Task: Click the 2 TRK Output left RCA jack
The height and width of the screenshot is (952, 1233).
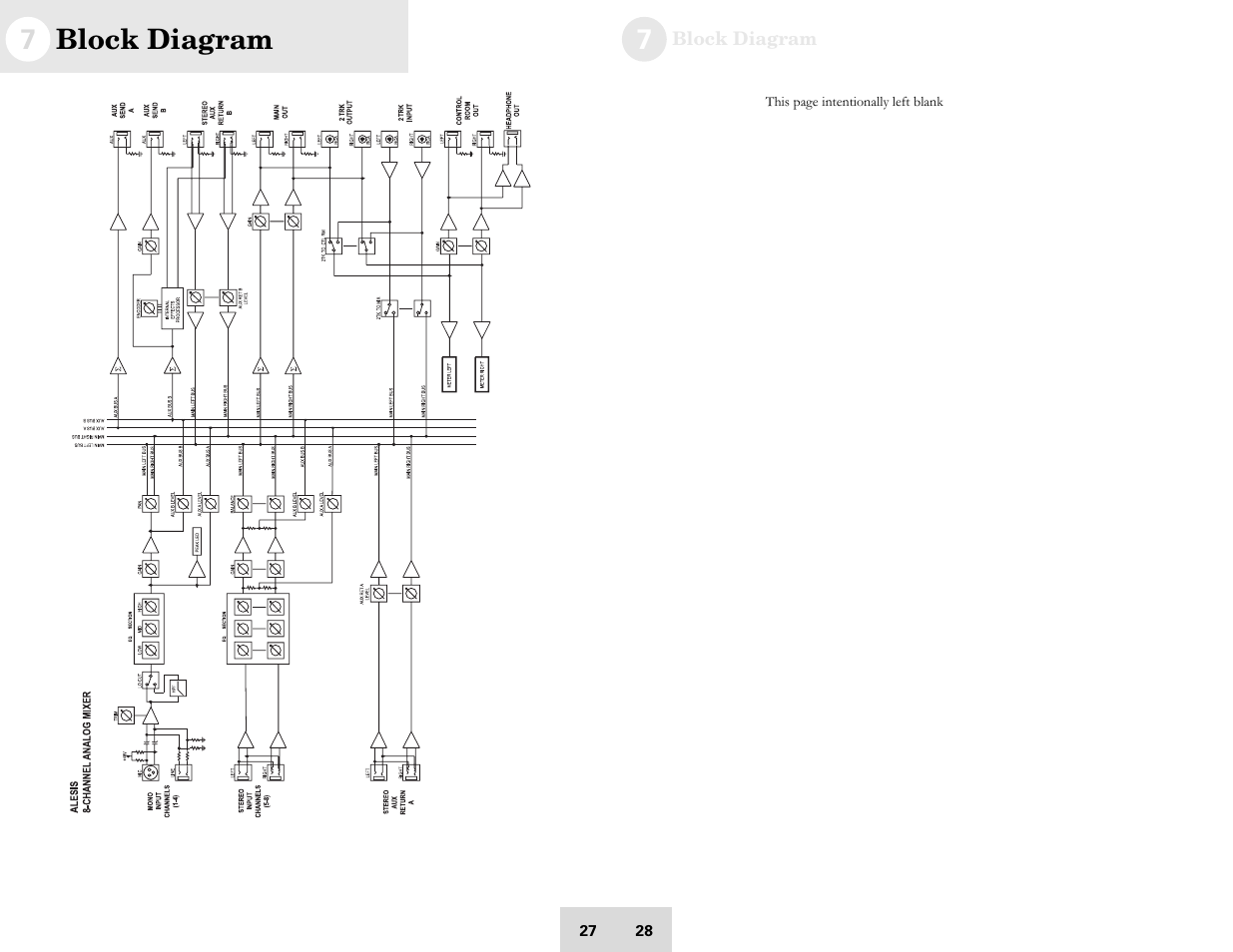Action: click(331, 140)
